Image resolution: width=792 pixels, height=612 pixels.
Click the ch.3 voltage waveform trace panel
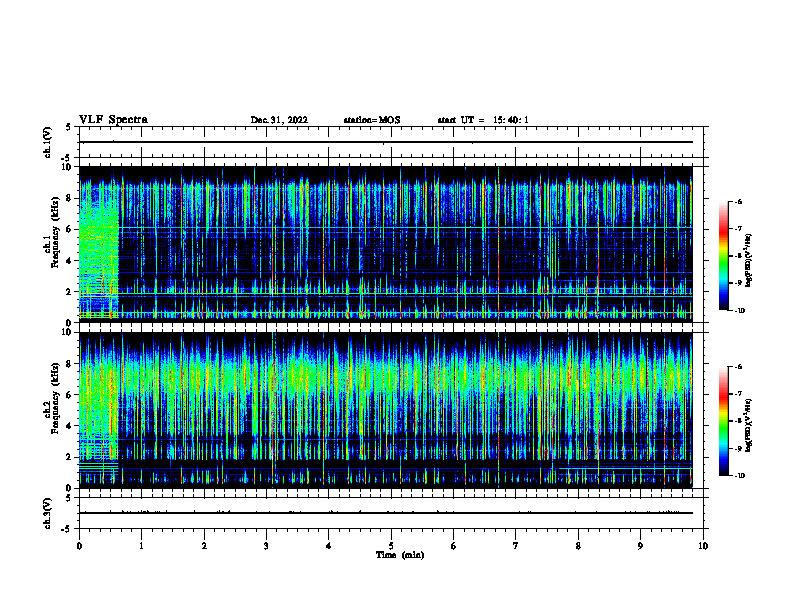tap(391, 513)
